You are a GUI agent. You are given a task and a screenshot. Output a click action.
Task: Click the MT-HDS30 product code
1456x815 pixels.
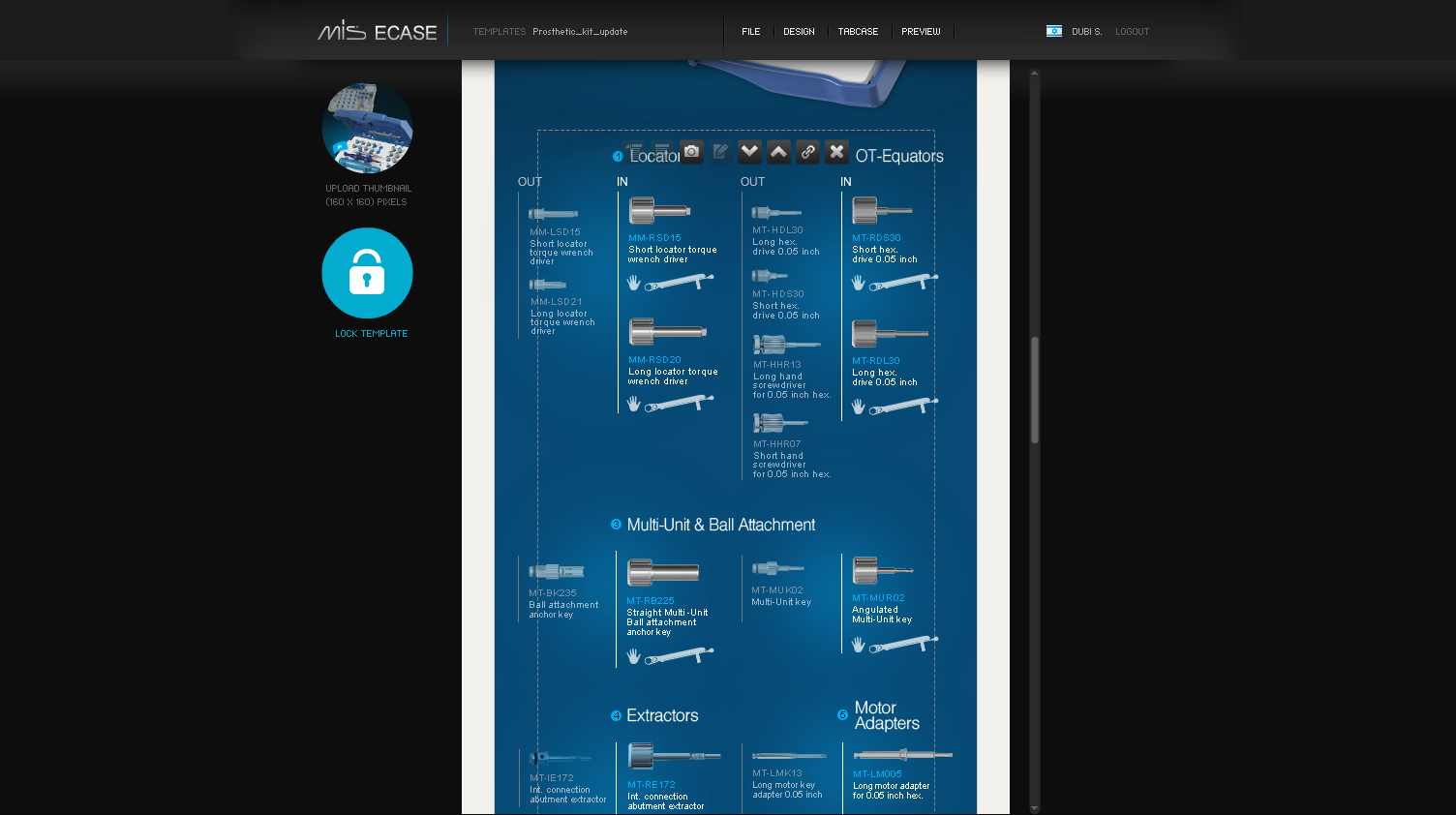click(x=778, y=294)
